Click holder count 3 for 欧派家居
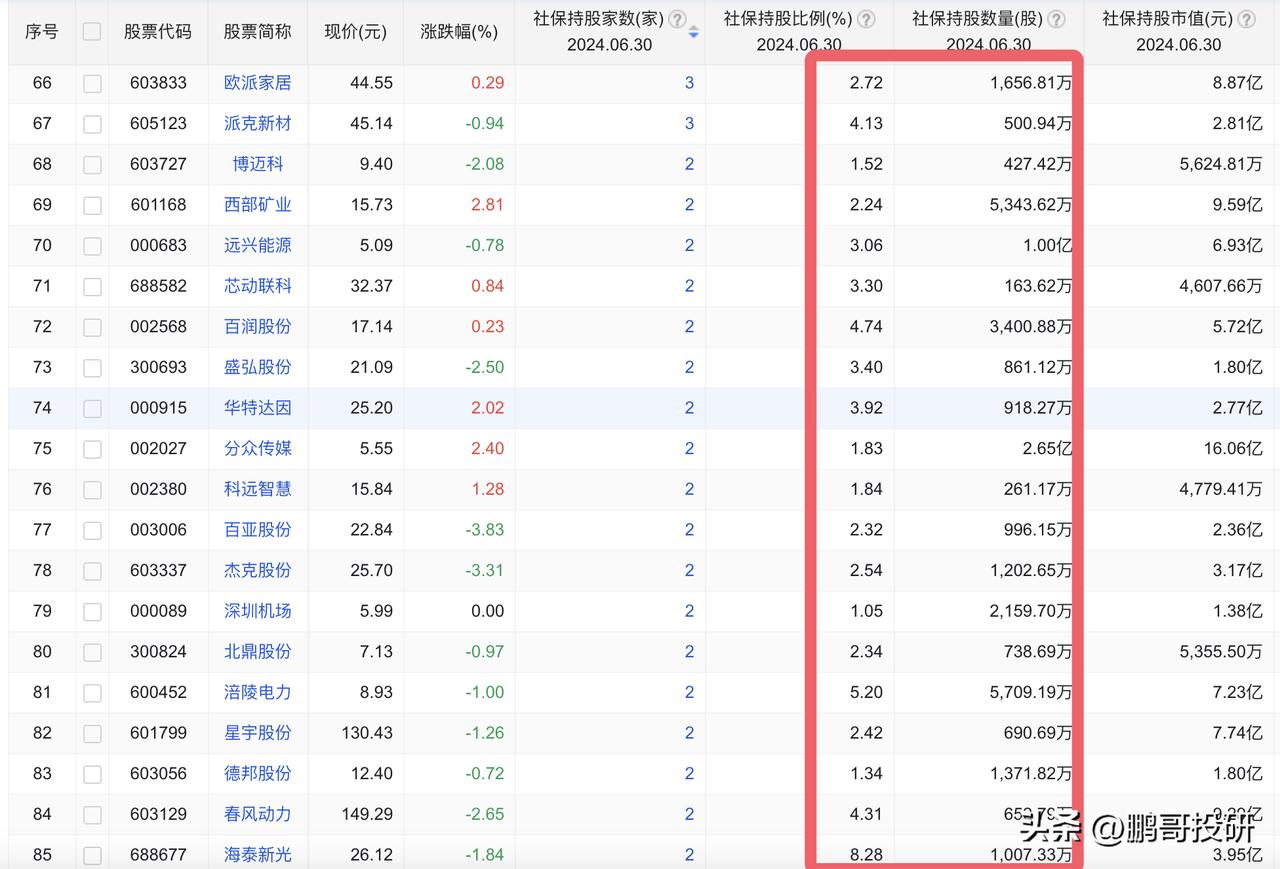The height and width of the screenshot is (869, 1280). pos(689,83)
